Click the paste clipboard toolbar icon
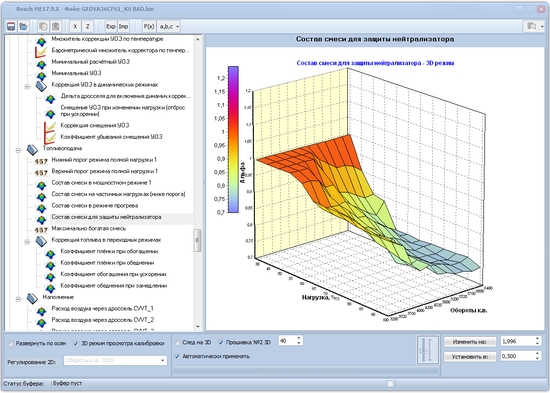Screen dimensions: 550x393 click(55, 26)
